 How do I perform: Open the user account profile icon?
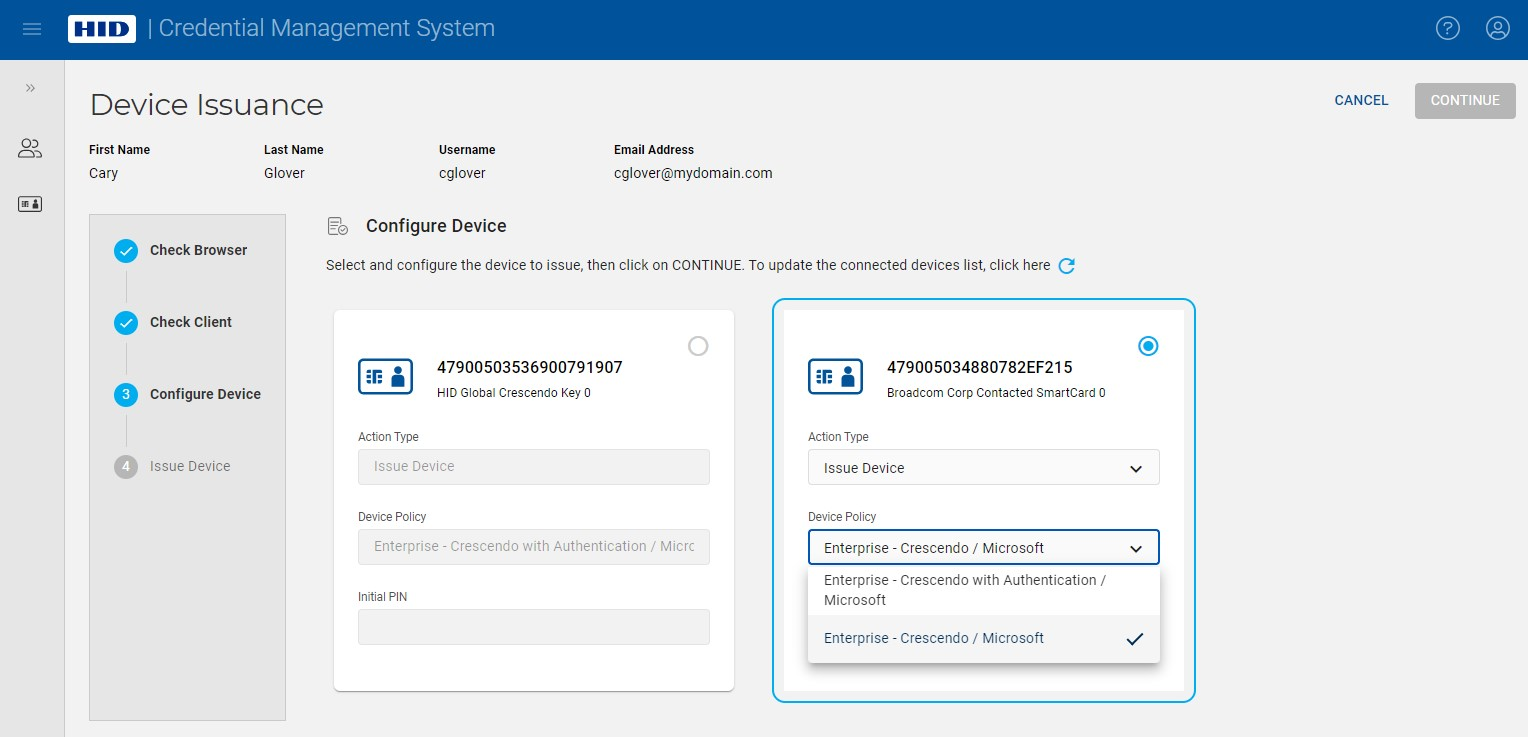(x=1497, y=28)
